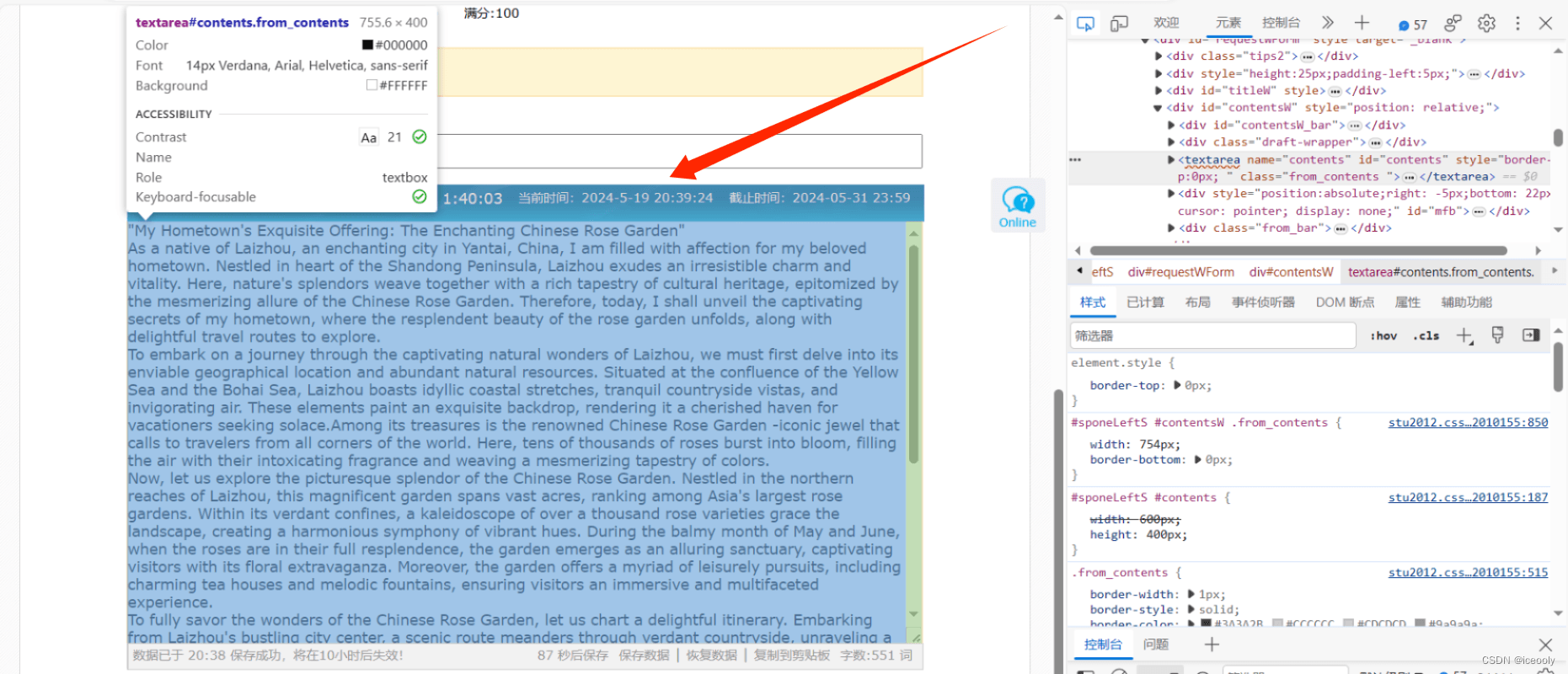Image resolution: width=1568 pixels, height=674 pixels.
Task: Open the DOM 断点 tab
Action: tap(1345, 302)
